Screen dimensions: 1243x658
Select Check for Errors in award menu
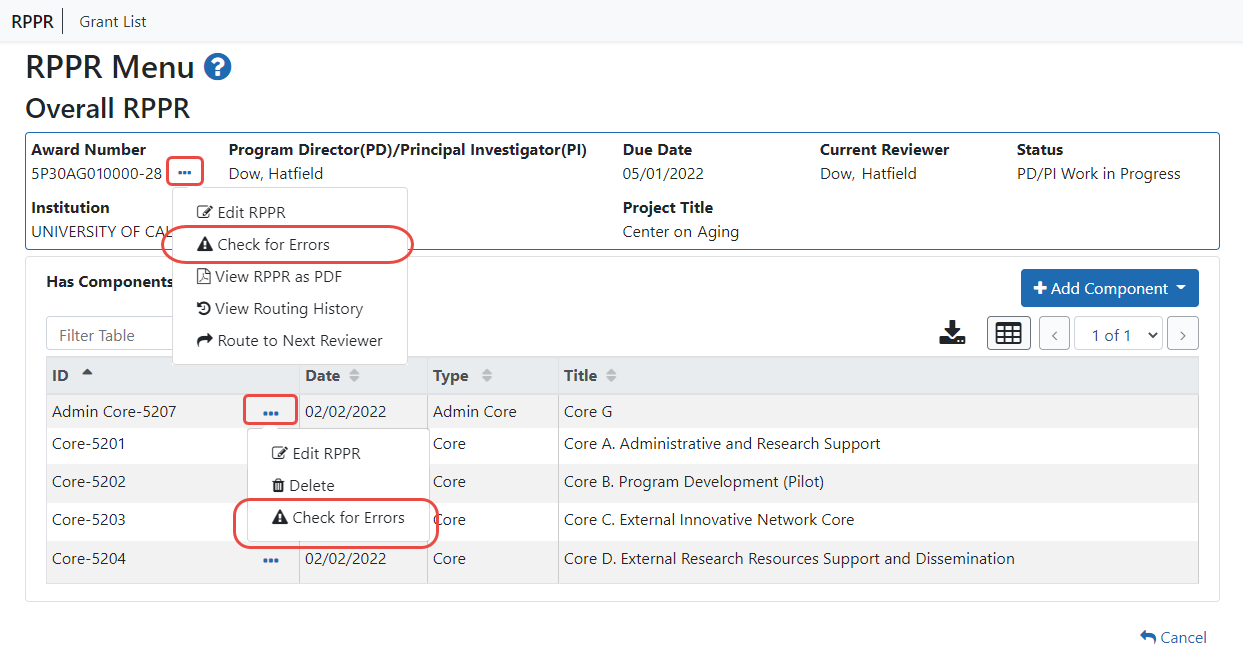point(273,244)
